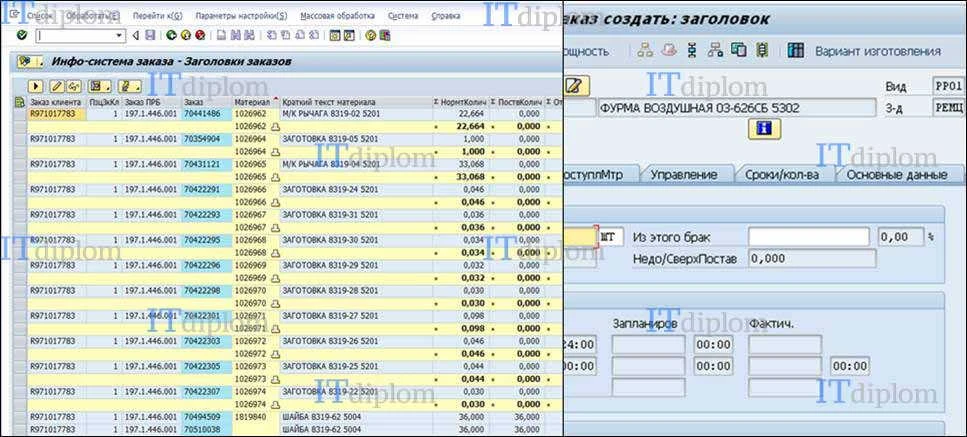Click order number 70494509 cell
Viewport: 967px width, 437px height.
[207, 417]
